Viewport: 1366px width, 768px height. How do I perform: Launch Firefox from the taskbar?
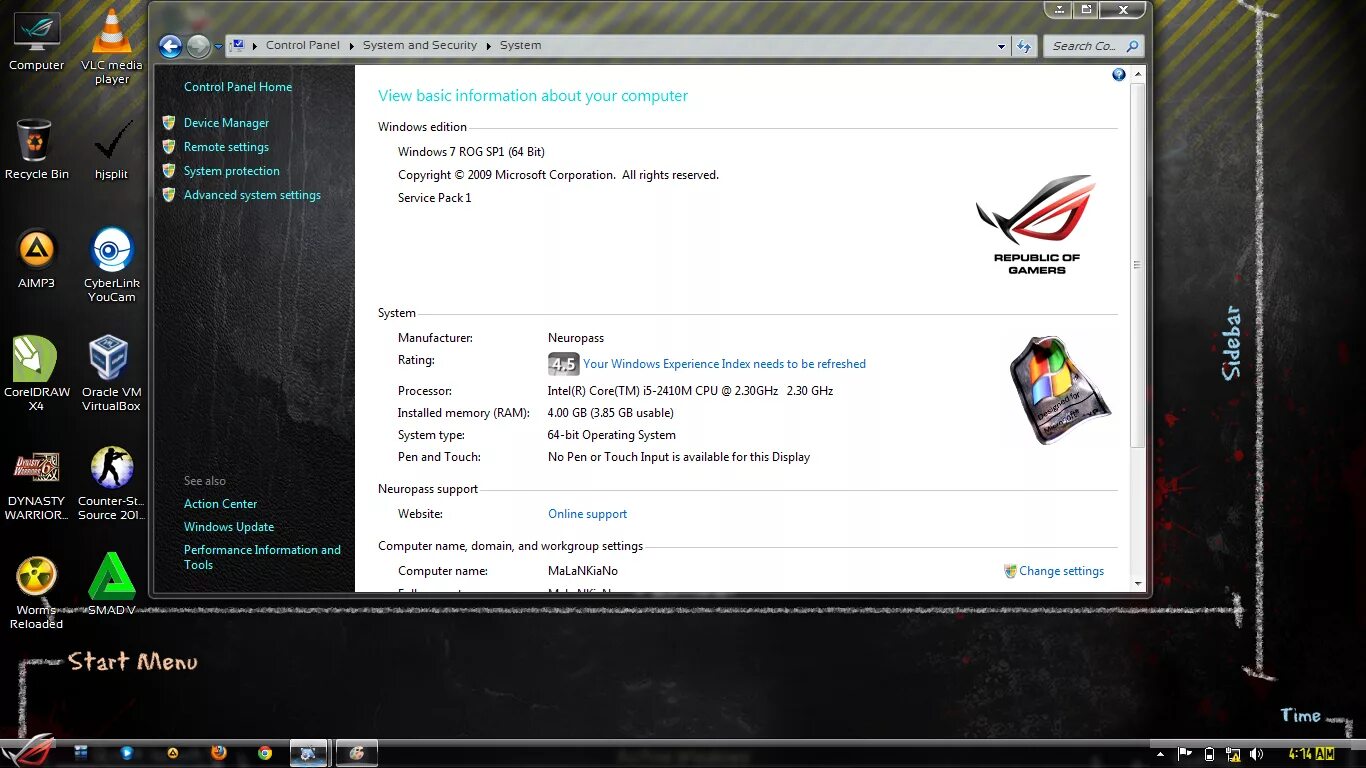pos(219,752)
